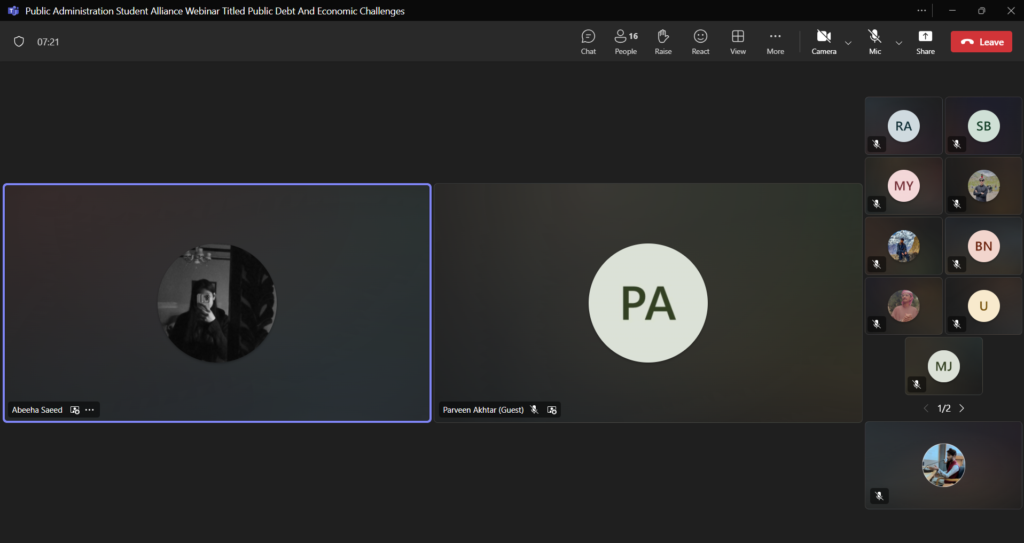
Task: Click the muted mic icon beside Parveen Akhtar
Action: point(534,410)
